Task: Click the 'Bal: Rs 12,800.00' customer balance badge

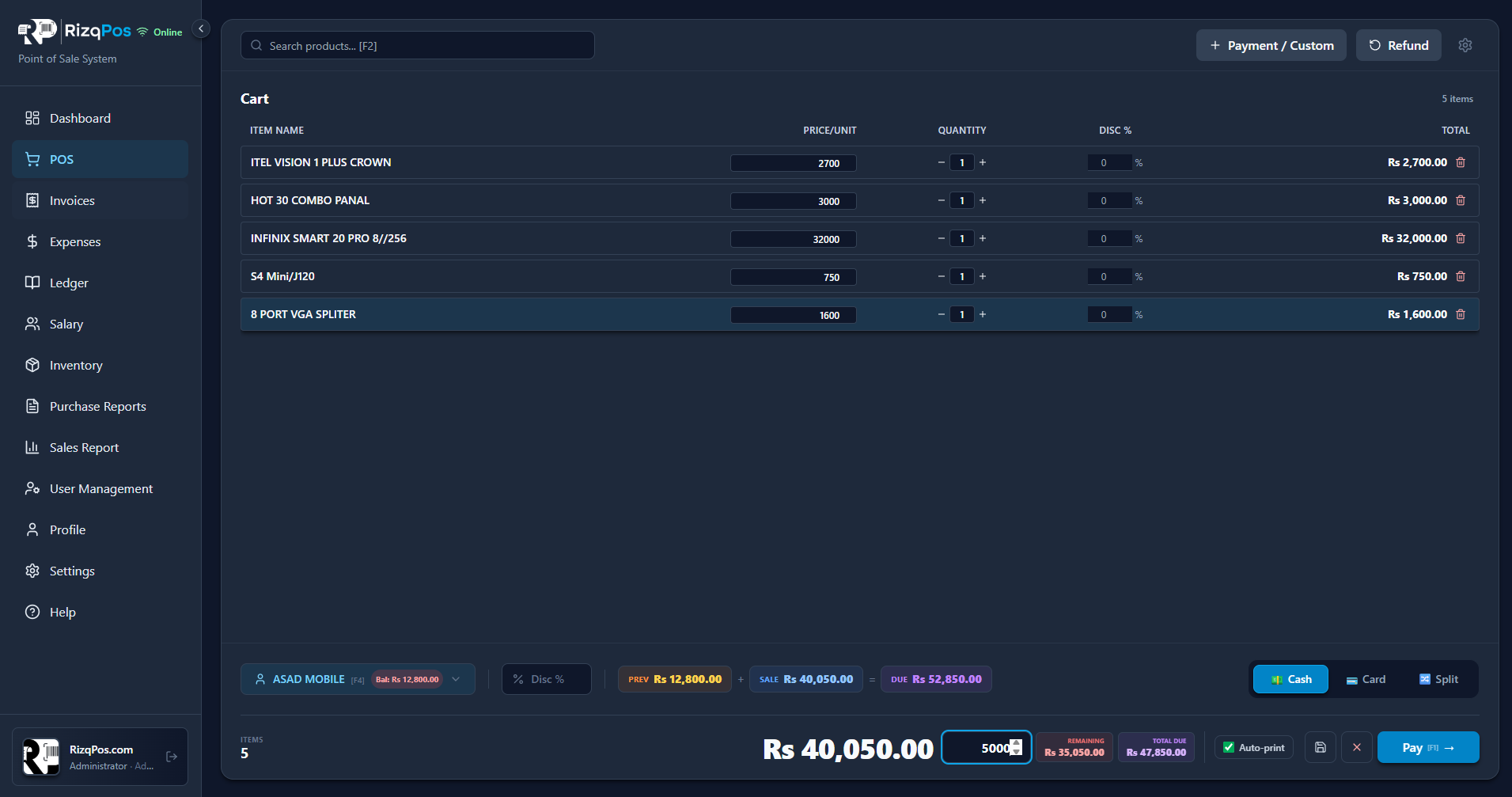Action: (407, 679)
